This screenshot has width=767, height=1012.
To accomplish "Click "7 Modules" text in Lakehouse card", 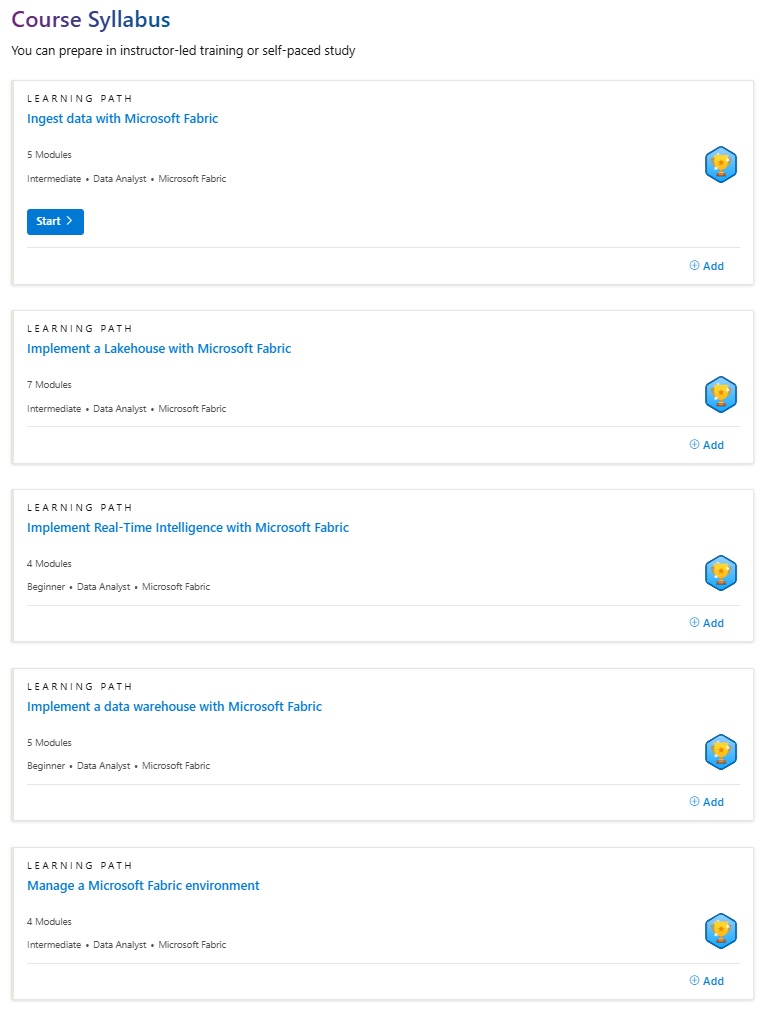I will (x=49, y=385).
